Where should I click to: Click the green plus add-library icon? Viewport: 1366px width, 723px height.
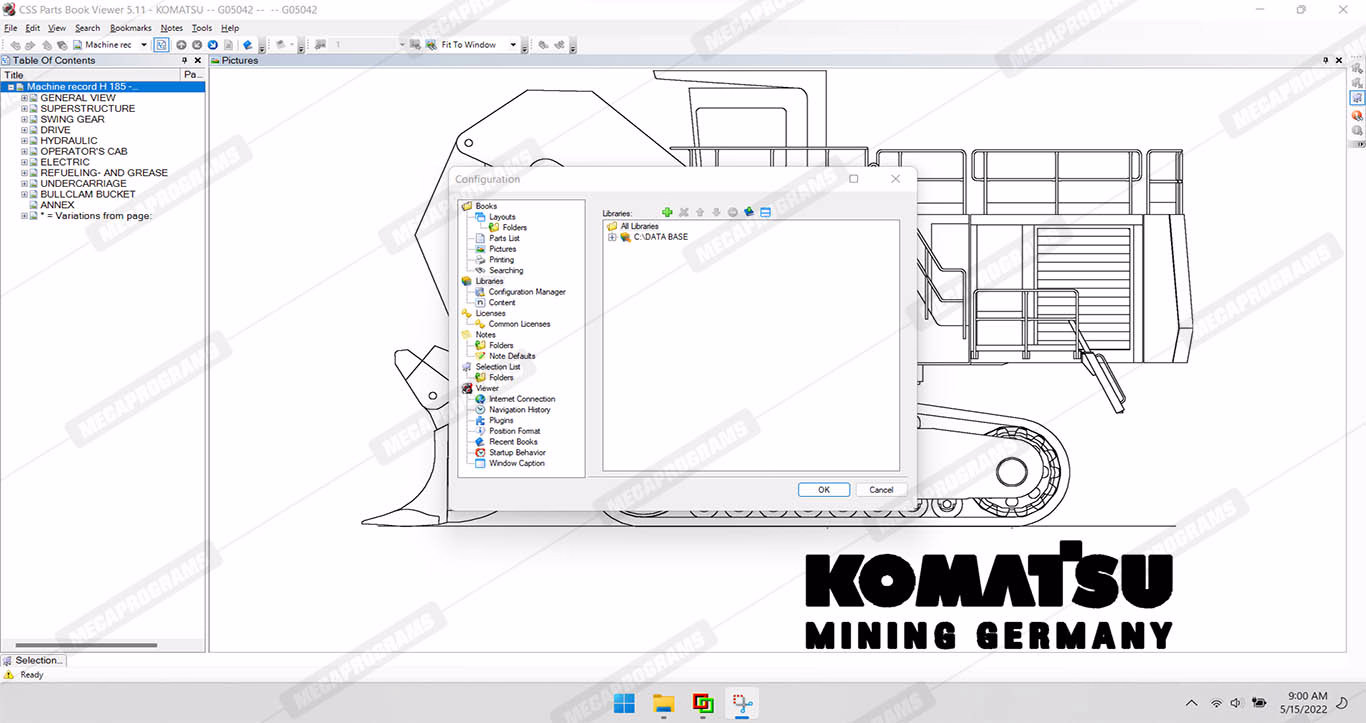pos(667,212)
